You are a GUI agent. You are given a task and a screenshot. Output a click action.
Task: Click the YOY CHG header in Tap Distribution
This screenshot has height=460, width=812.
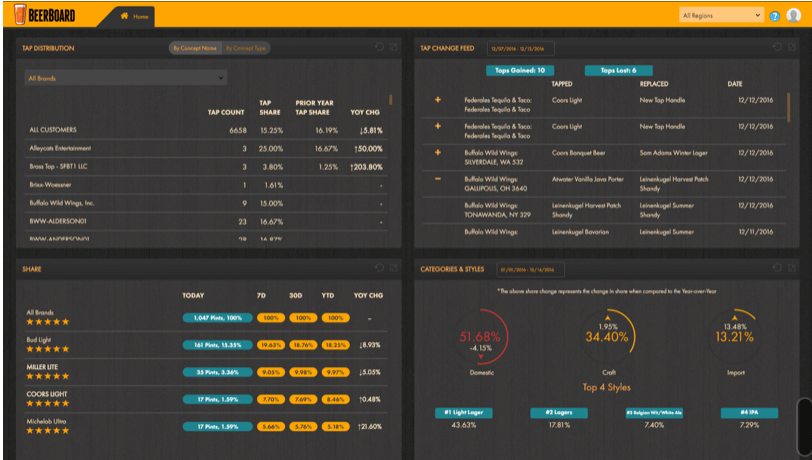(x=365, y=112)
